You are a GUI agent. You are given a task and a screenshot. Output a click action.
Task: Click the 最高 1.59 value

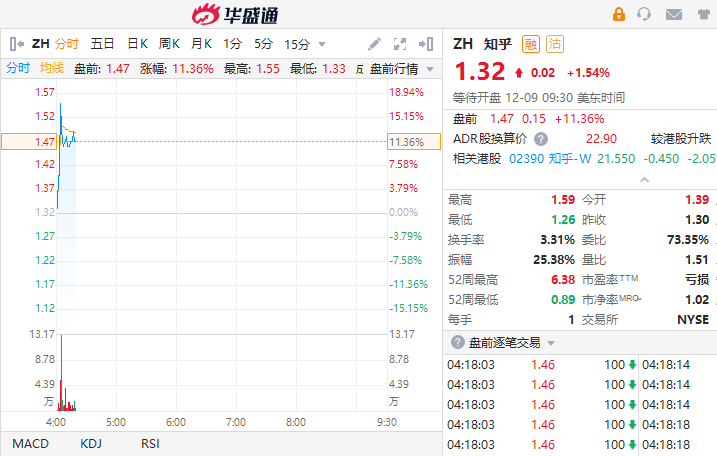563,200
